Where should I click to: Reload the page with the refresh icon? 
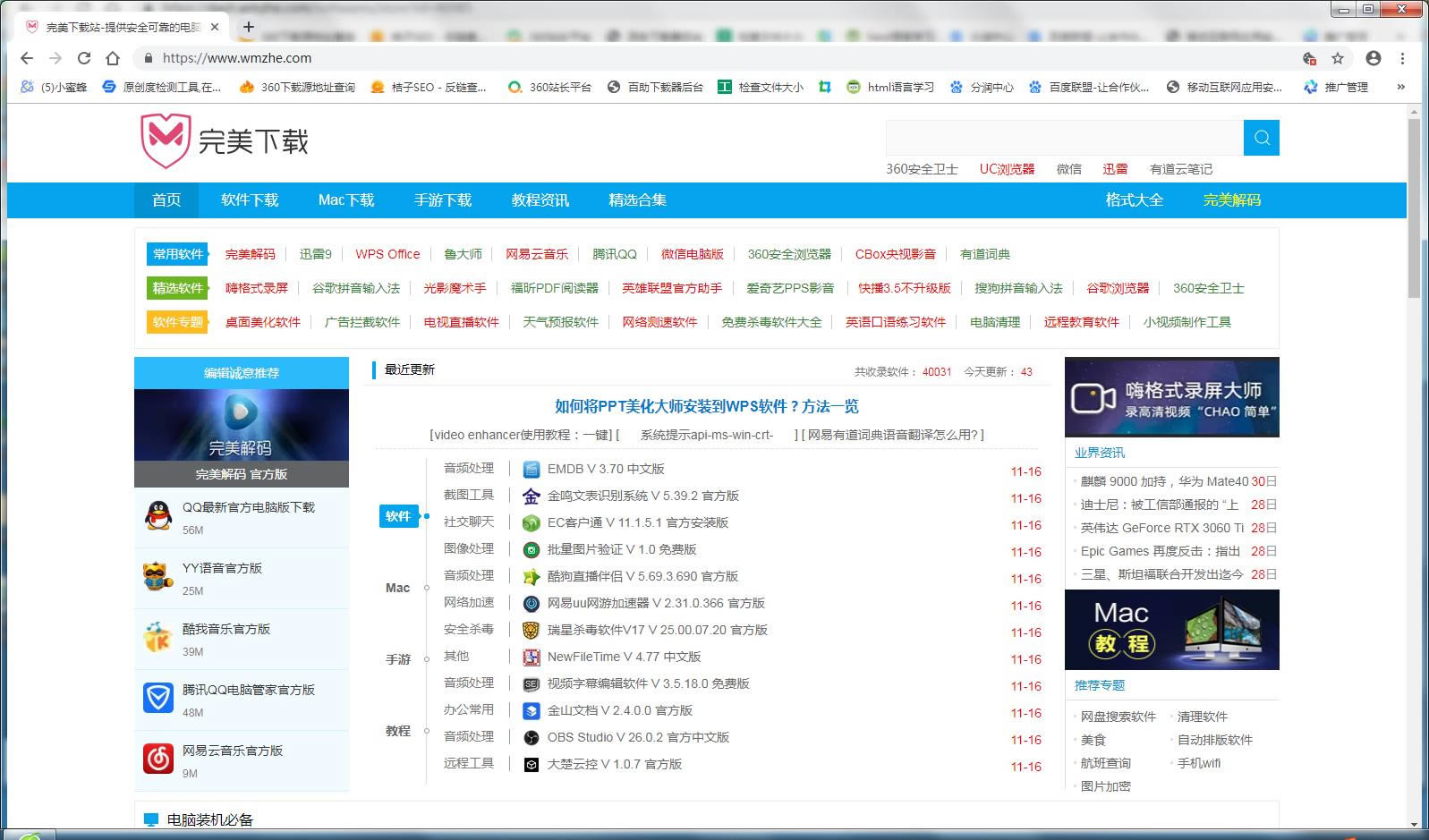pos(84,58)
